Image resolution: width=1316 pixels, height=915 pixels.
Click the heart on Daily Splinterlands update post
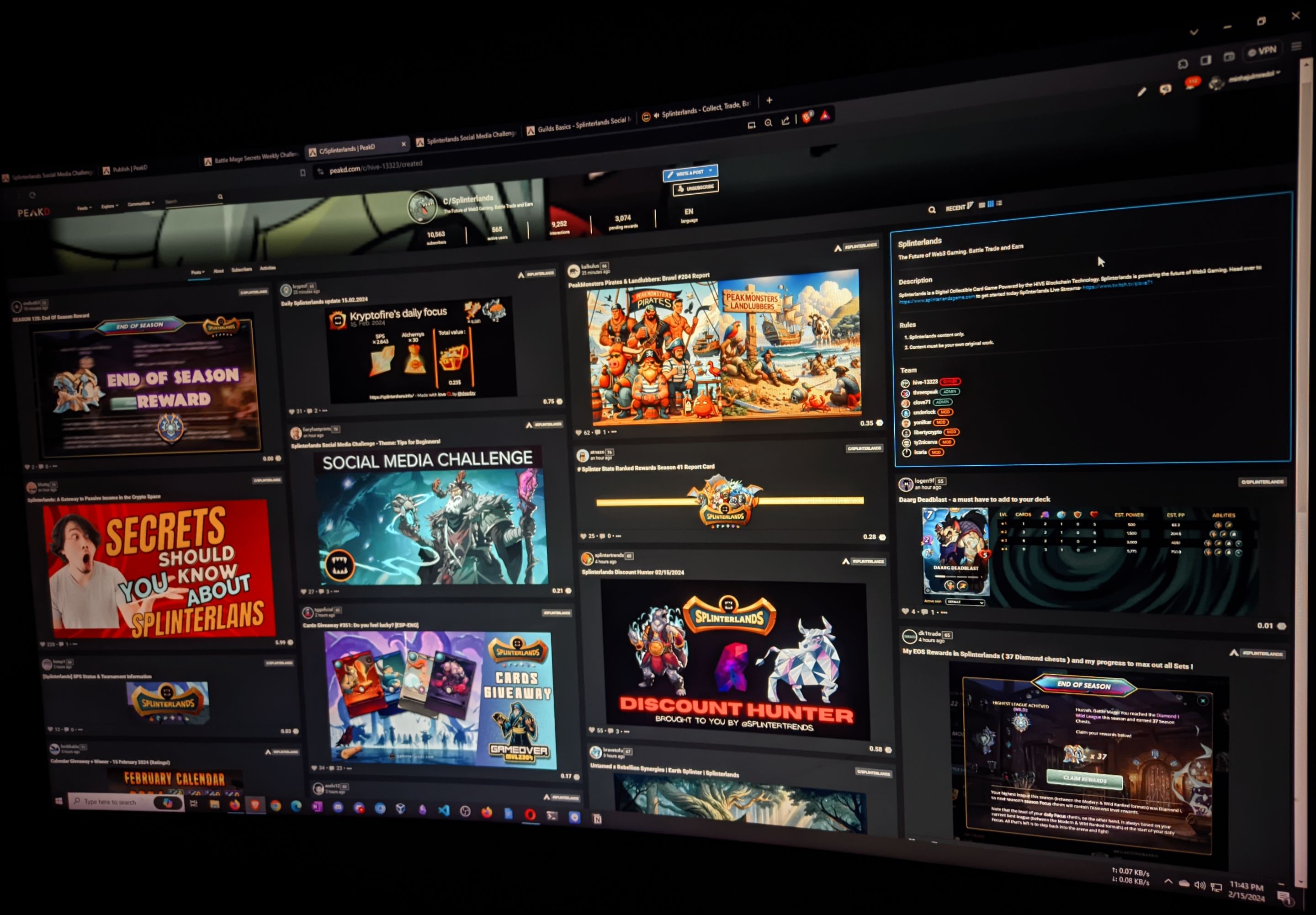(x=292, y=412)
